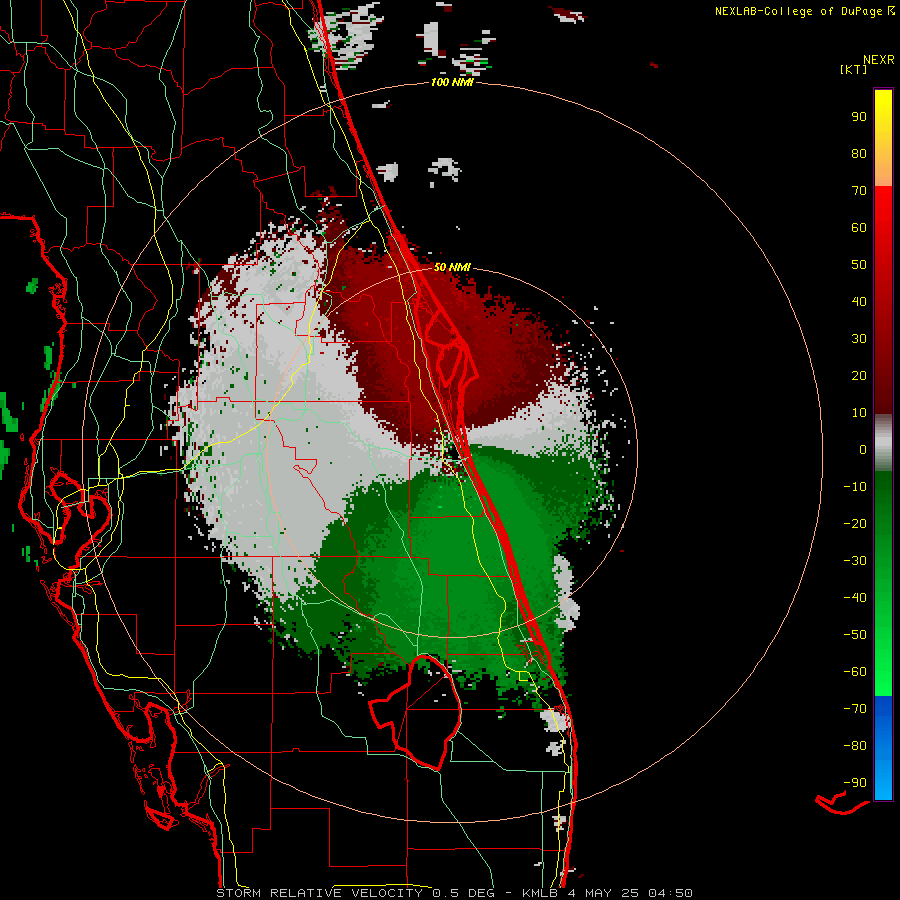The width and height of the screenshot is (900, 900).
Task: Click the 80 value on the velocity scale
Action: [859, 153]
